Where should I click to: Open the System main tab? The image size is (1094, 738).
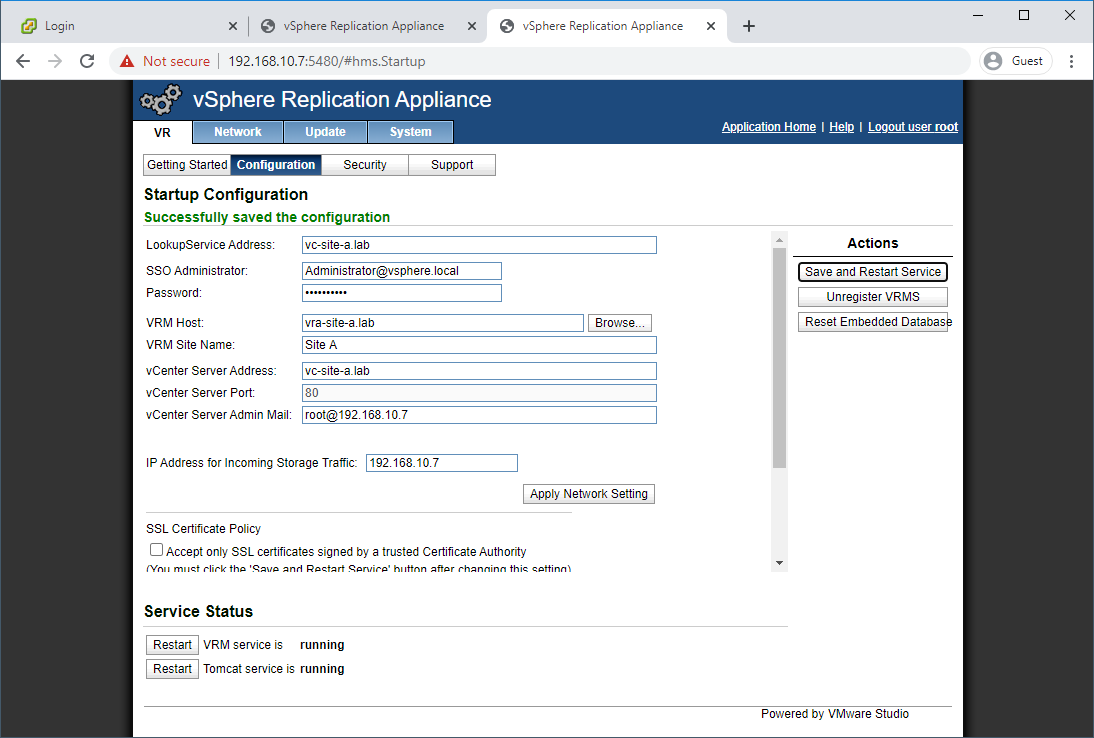(x=410, y=132)
